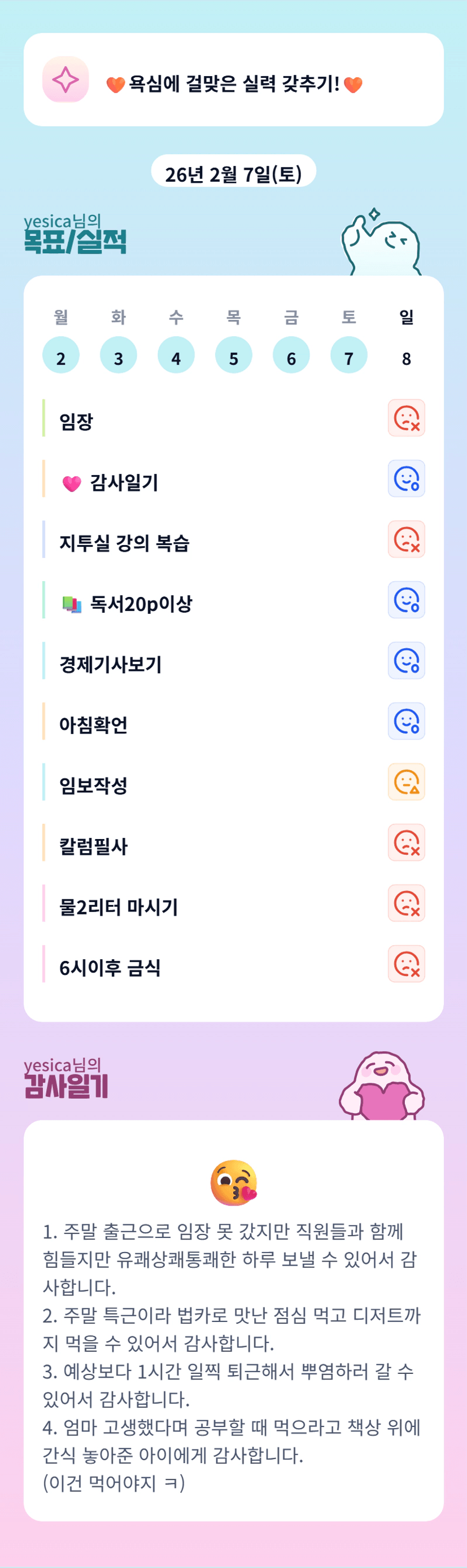This screenshot has height=1568, width=467.
Task: Click the kissing face emoji in 감사일기
Action: point(234,1183)
